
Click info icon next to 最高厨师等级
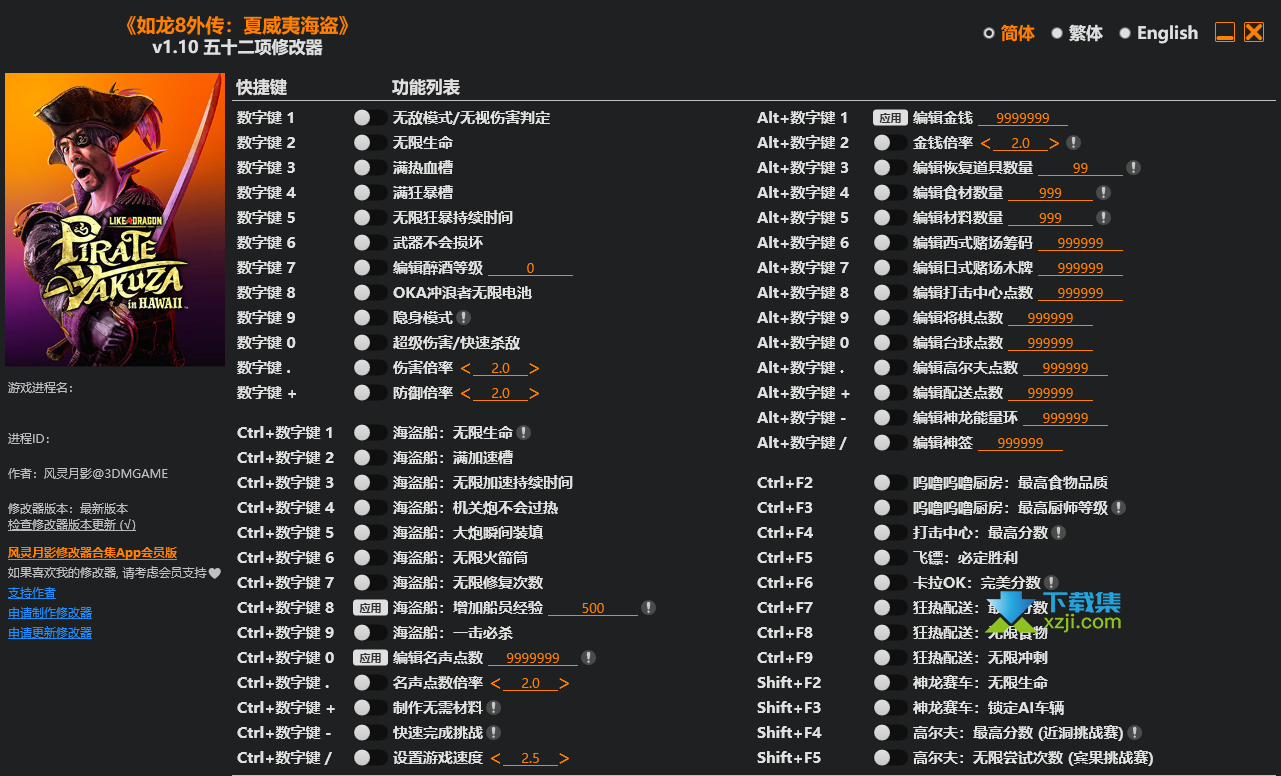1119,508
